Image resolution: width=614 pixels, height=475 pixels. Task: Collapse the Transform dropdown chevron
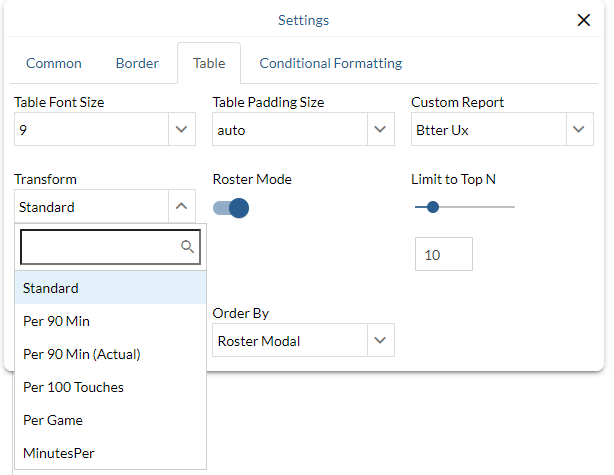click(181, 207)
